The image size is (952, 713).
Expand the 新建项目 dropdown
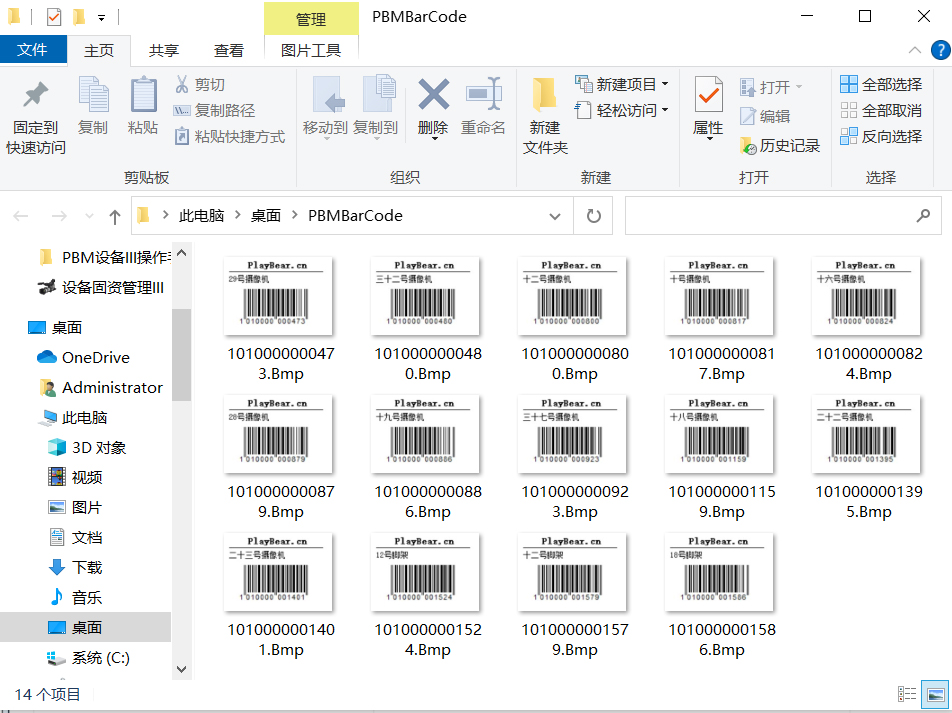(x=665, y=85)
